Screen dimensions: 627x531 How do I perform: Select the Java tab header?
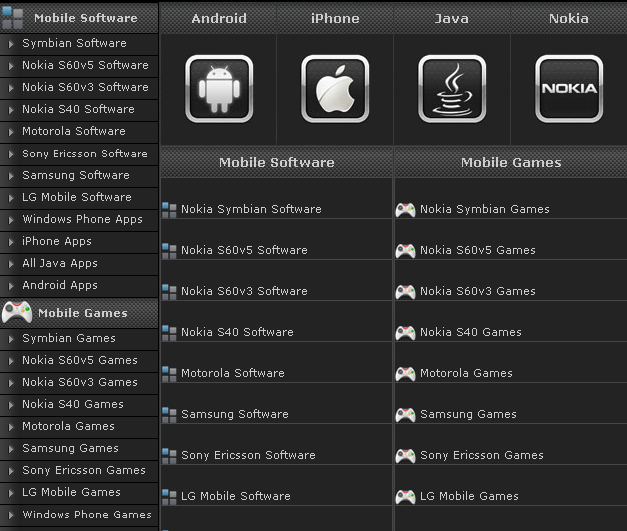pyautogui.click(x=452, y=18)
